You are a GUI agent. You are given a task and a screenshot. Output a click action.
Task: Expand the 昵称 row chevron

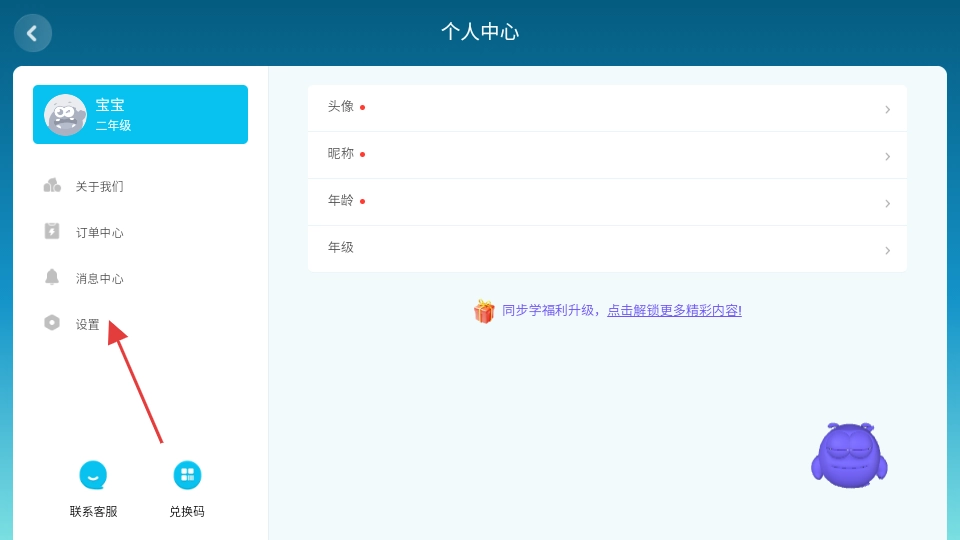click(887, 156)
